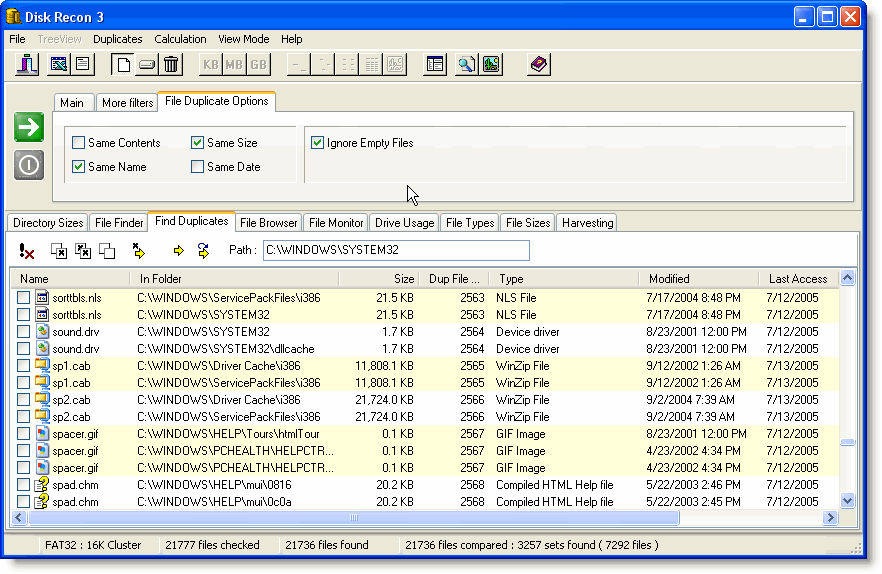The height and width of the screenshot is (574, 882).
Task: Check the box for sound.drv in SYSTEM32\dllcache
Action: (x=23, y=349)
